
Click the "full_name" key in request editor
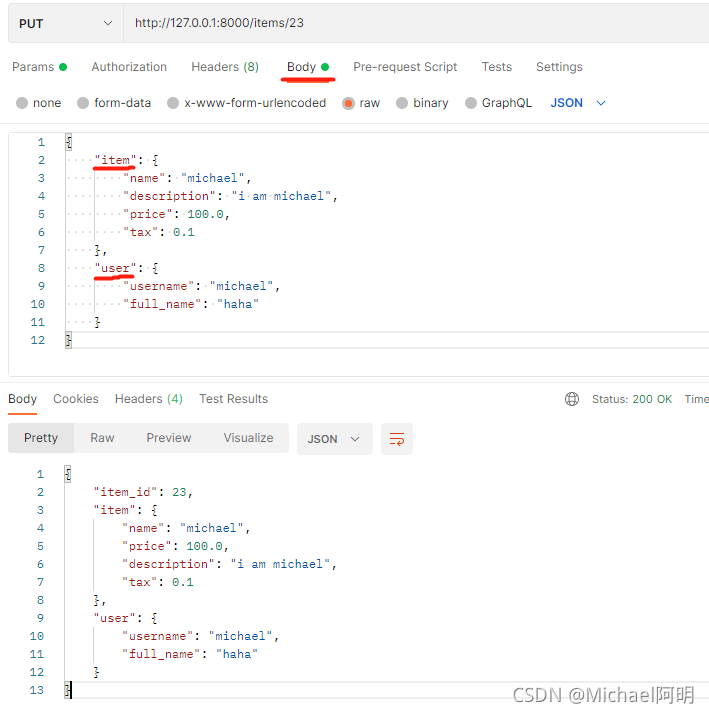click(162, 304)
